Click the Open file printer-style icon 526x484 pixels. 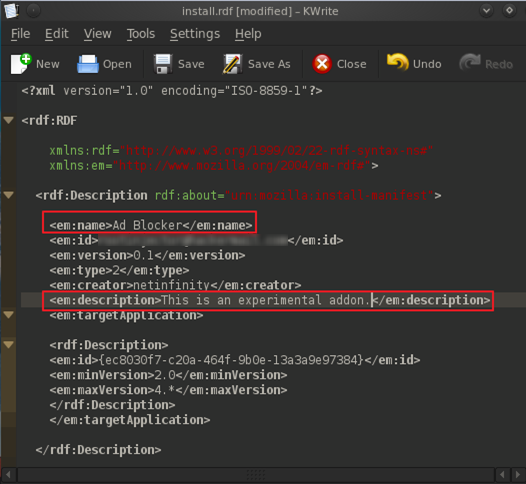click(88, 64)
